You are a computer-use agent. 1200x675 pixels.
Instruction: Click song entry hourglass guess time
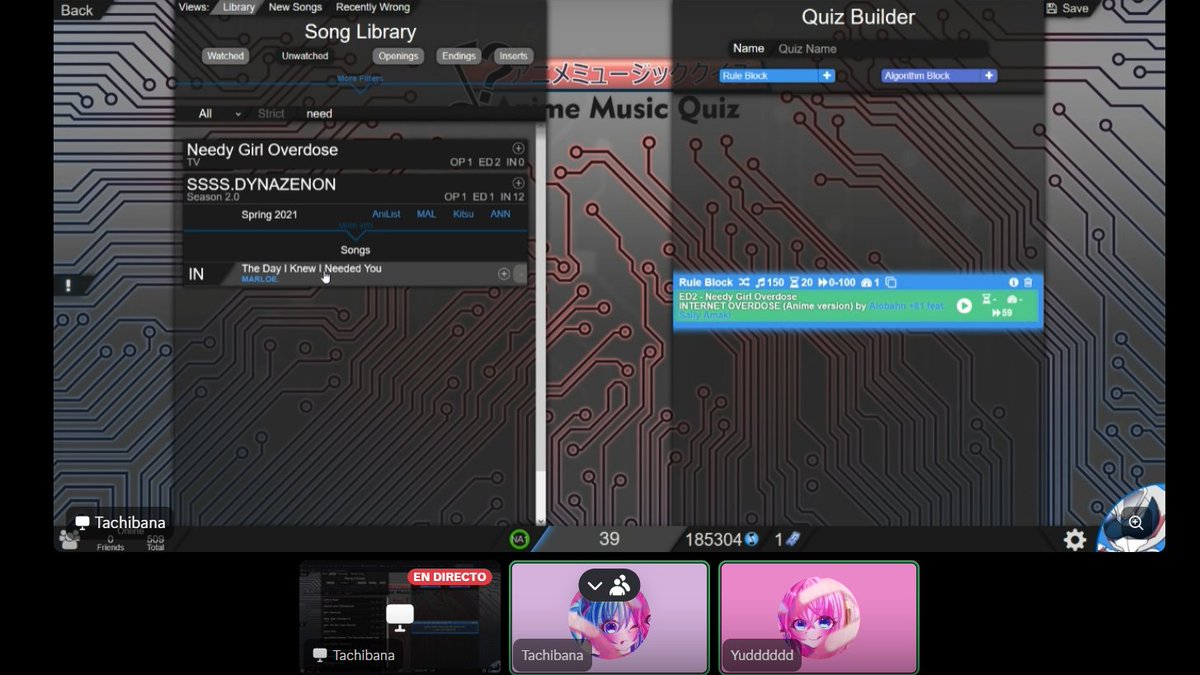click(990, 299)
